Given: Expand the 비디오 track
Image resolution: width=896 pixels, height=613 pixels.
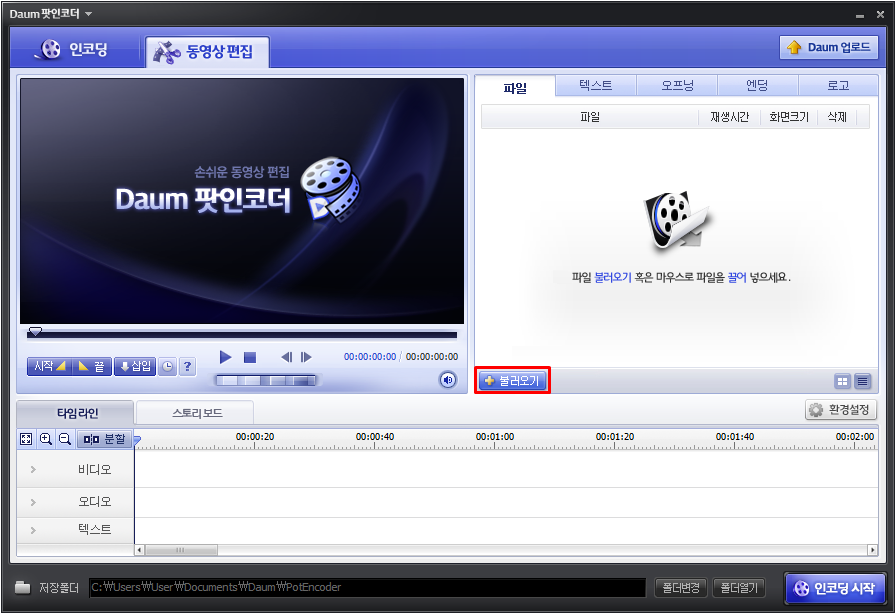Looking at the screenshot, I should coord(33,470).
